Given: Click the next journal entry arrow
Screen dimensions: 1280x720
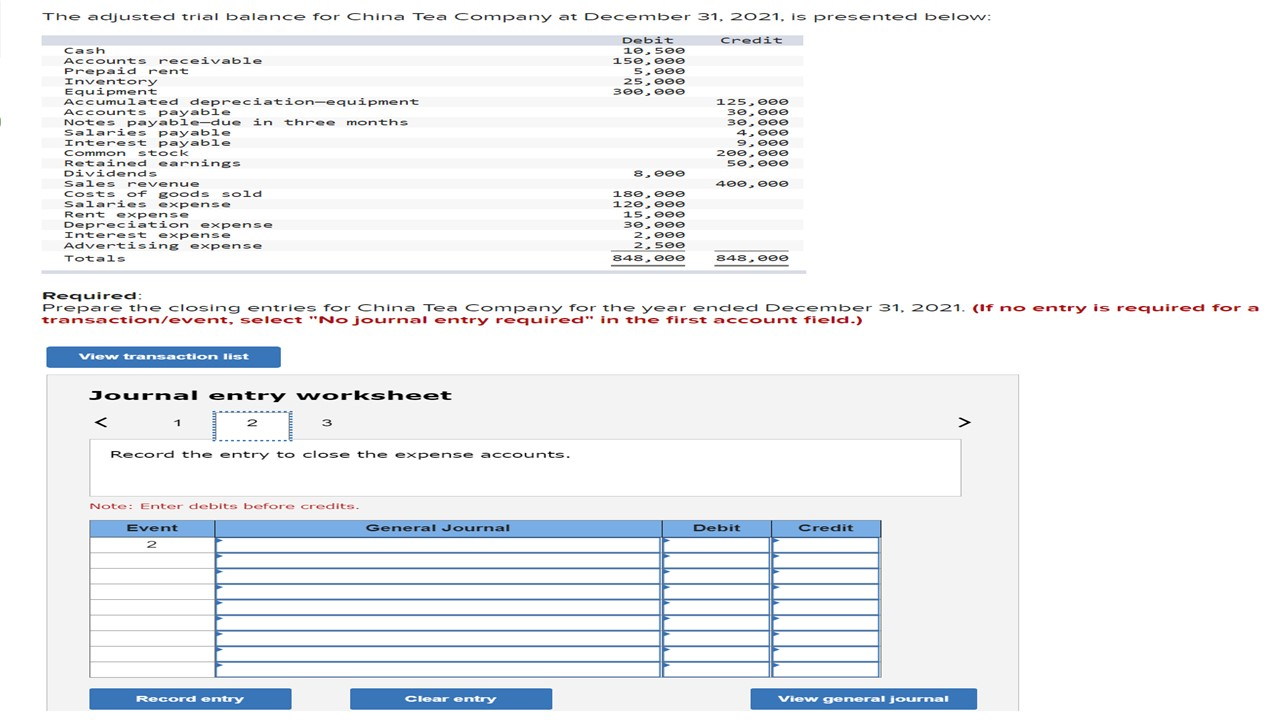Looking at the screenshot, I should click(963, 422).
